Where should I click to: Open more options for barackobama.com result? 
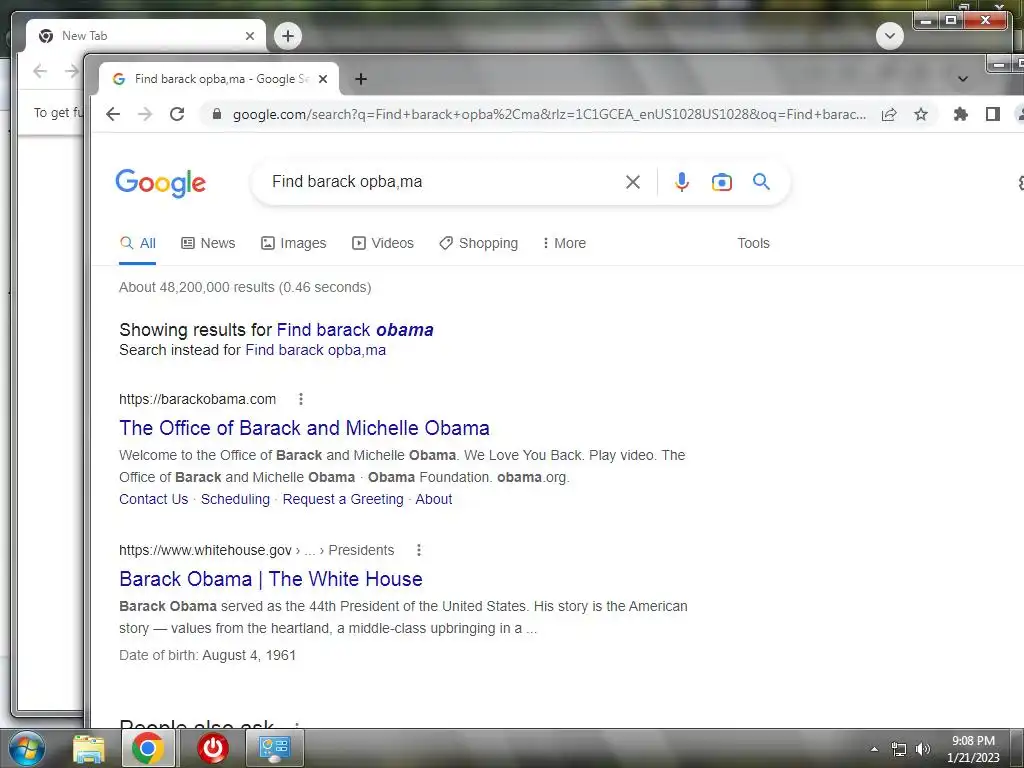click(300, 399)
